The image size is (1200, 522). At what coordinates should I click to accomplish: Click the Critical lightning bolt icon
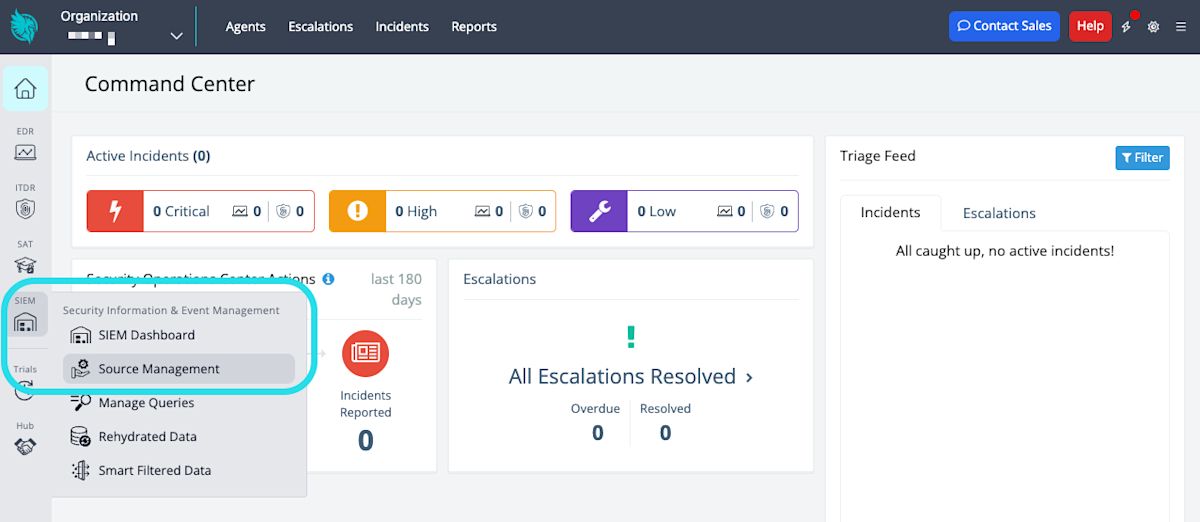[x=115, y=211]
